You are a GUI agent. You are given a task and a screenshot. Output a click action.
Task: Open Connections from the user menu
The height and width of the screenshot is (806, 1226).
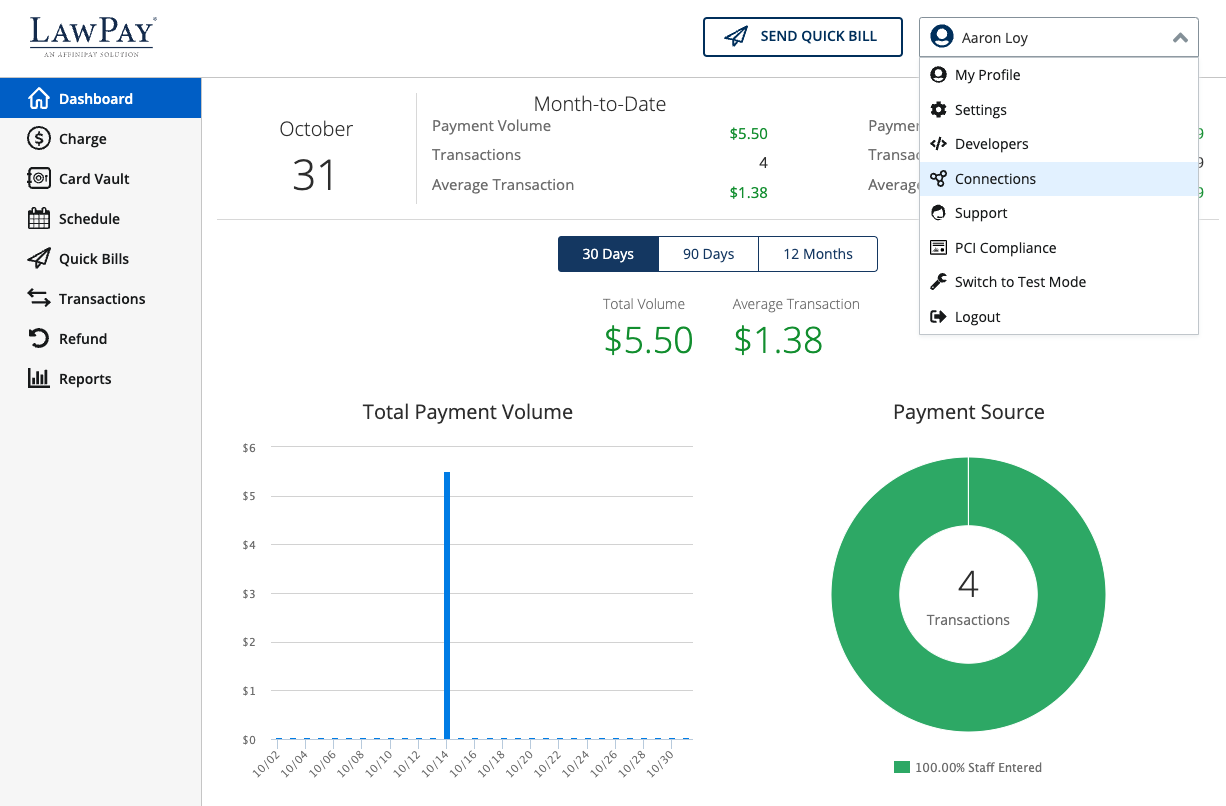click(x=995, y=179)
